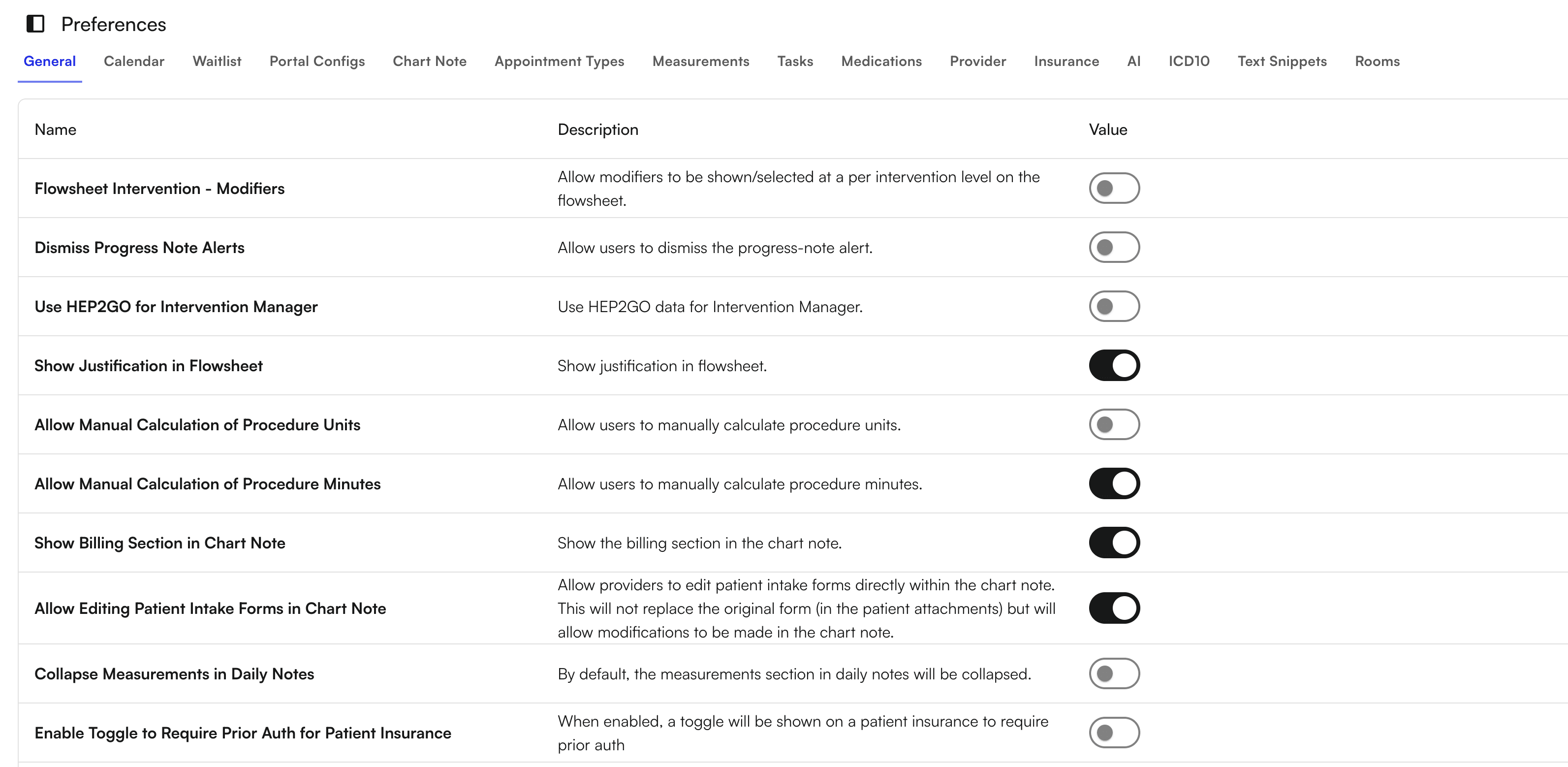Open the ICD10 tab
This screenshot has width=1568, height=767.
click(x=1189, y=61)
